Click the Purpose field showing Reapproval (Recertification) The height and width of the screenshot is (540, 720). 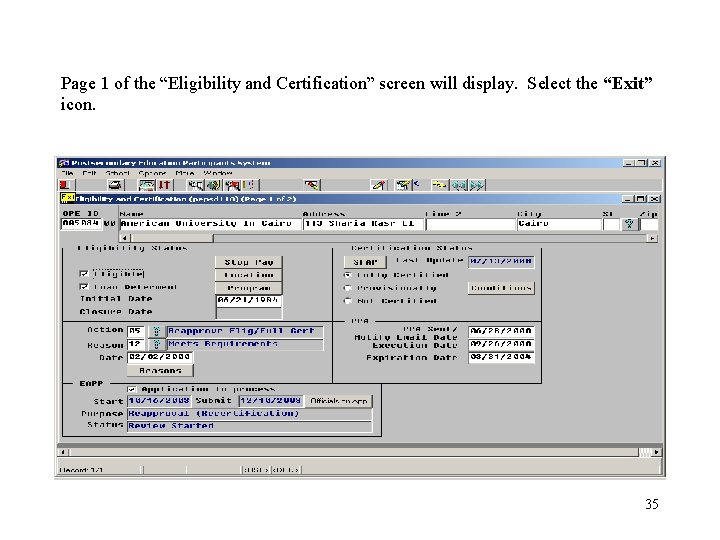point(249,414)
